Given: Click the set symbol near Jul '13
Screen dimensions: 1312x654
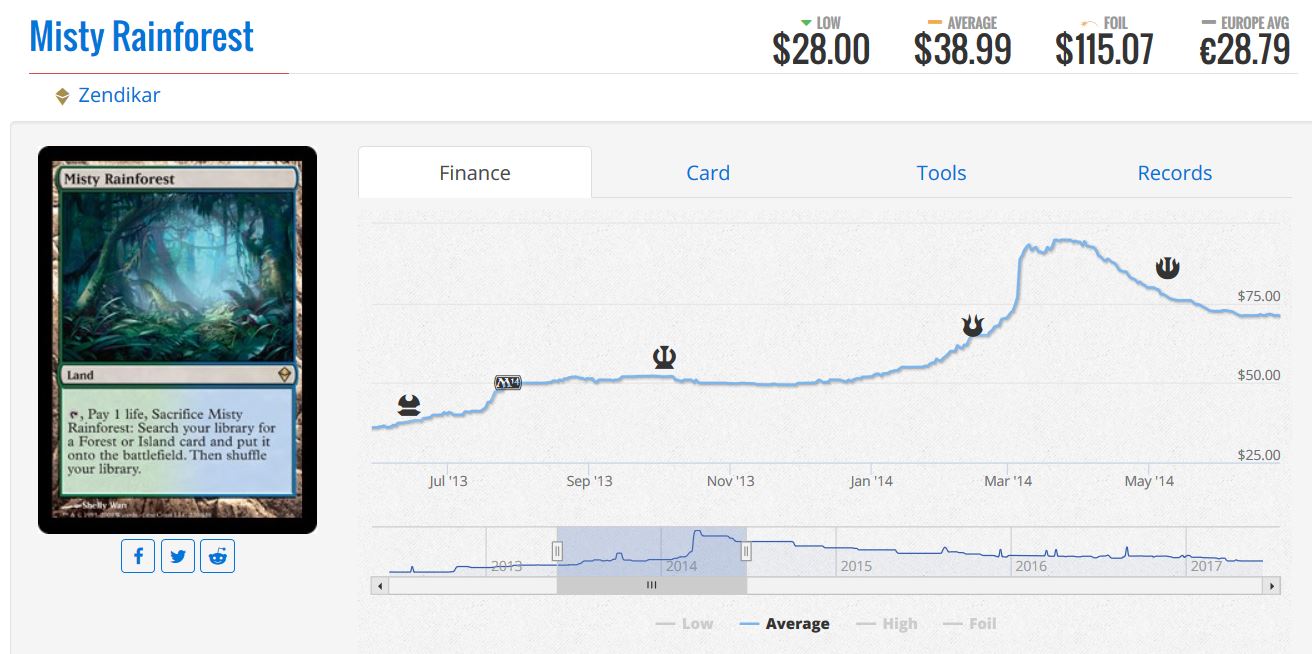Looking at the screenshot, I should point(409,405).
